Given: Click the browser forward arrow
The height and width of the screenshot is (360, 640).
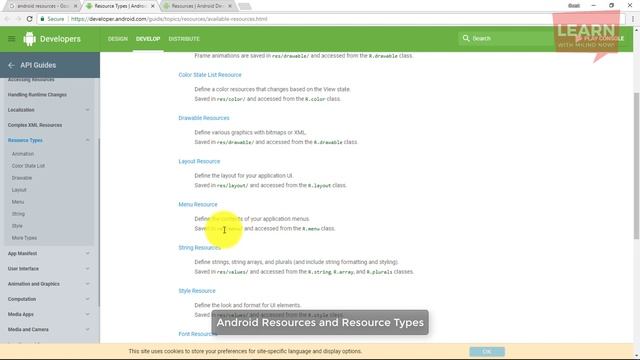Looking at the screenshot, I should (x=18, y=19).
